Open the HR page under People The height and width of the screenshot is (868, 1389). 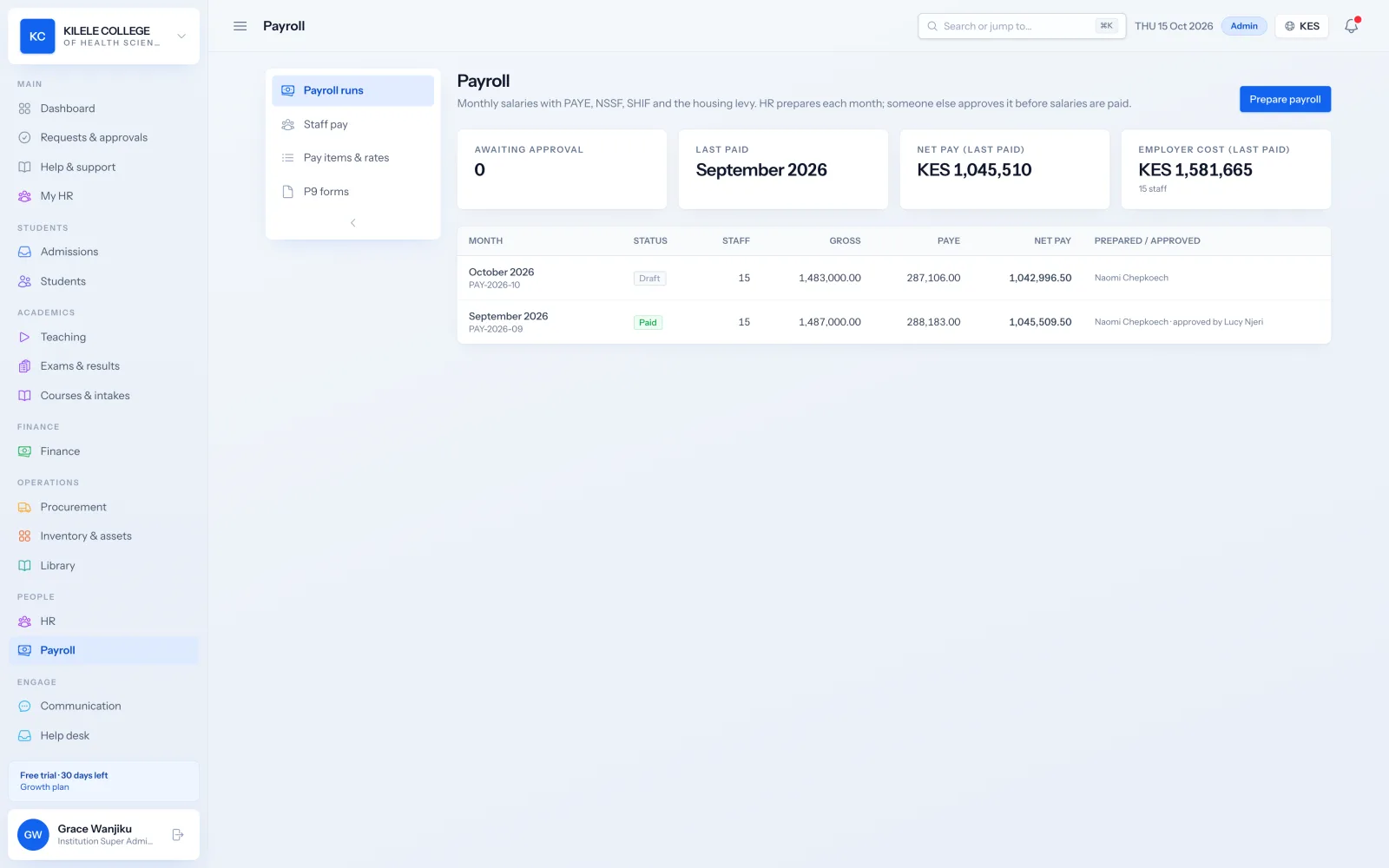point(103,621)
